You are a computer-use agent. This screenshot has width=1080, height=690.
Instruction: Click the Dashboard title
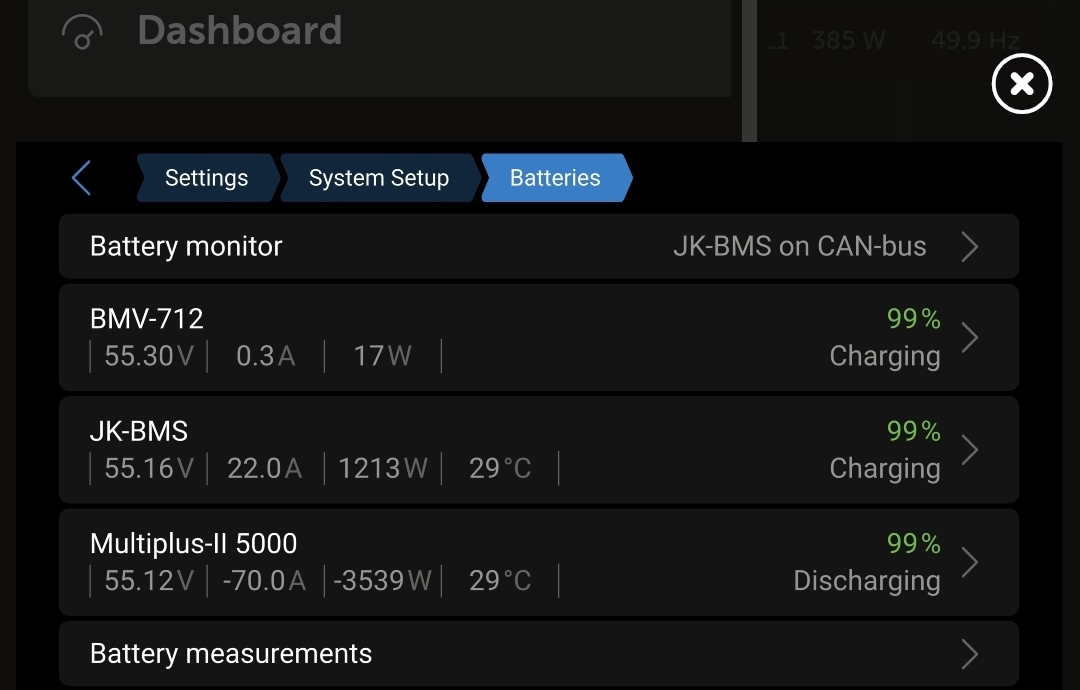pyautogui.click(x=240, y=31)
